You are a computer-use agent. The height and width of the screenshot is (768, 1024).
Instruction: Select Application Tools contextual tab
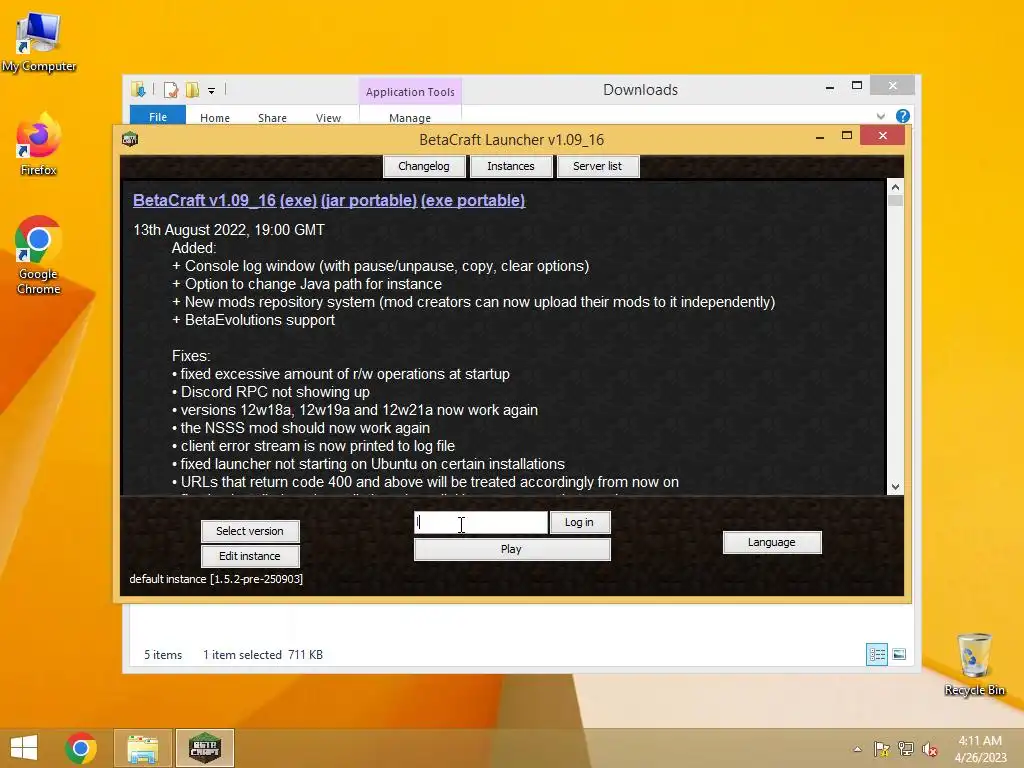coord(410,92)
